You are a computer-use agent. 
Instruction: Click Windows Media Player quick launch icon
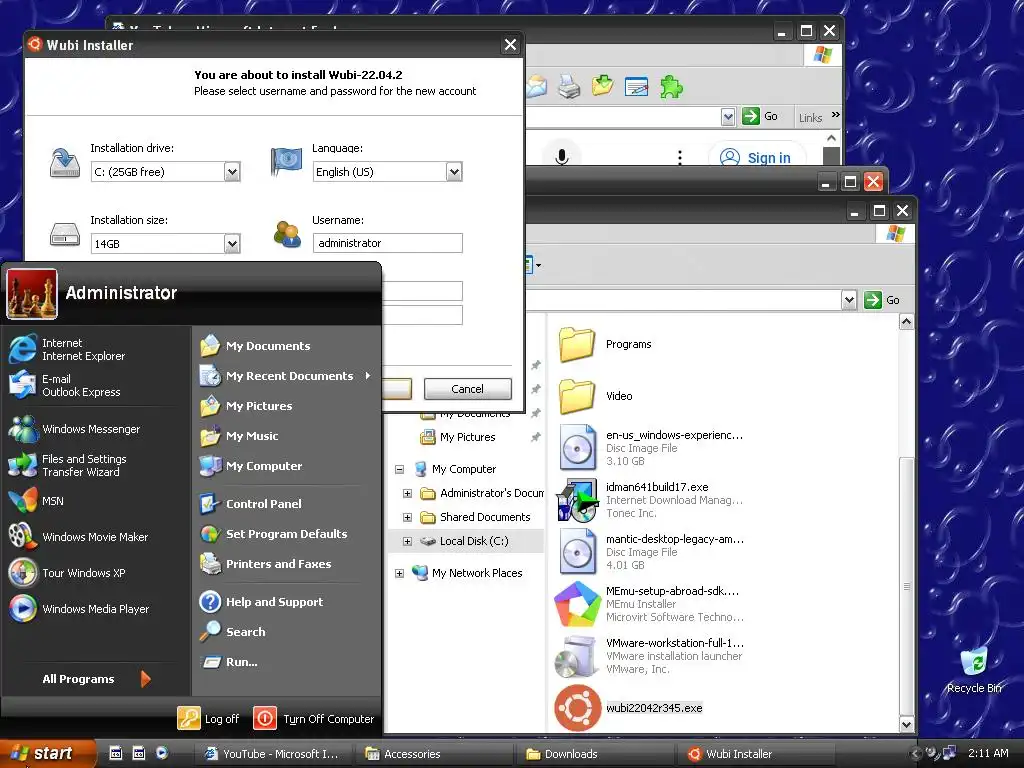click(x=161, y=753)
